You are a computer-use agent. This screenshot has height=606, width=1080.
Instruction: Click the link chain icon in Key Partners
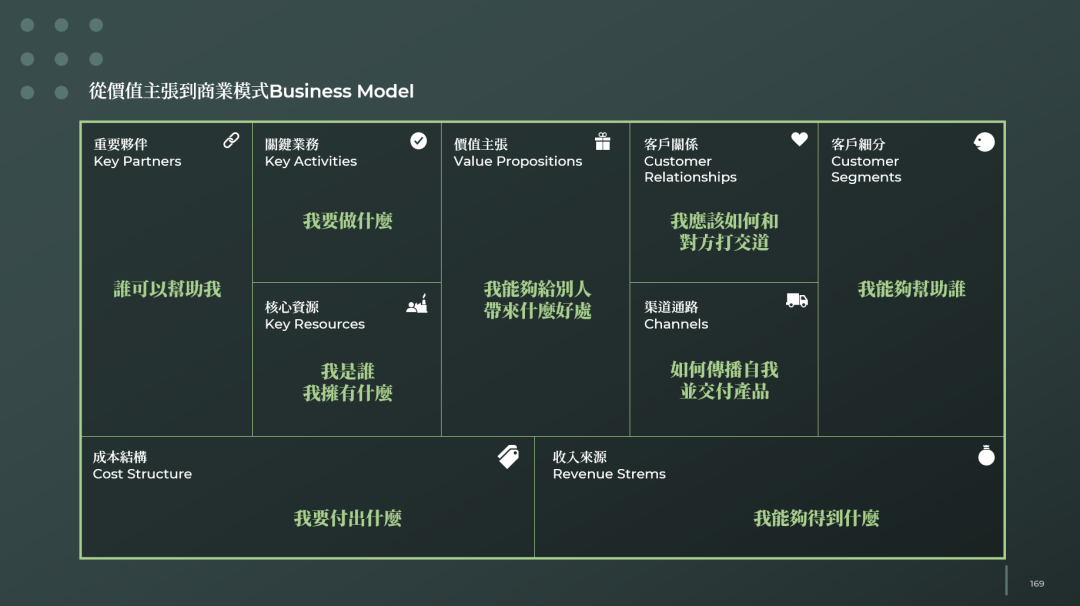(x=231, y=140)
